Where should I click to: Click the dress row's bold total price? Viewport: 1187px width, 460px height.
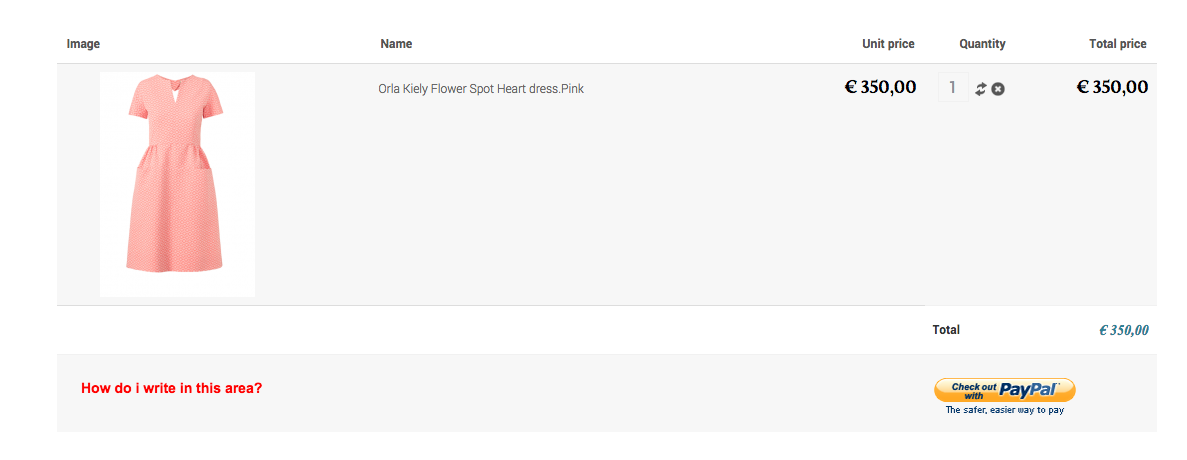coord(1112,87)
